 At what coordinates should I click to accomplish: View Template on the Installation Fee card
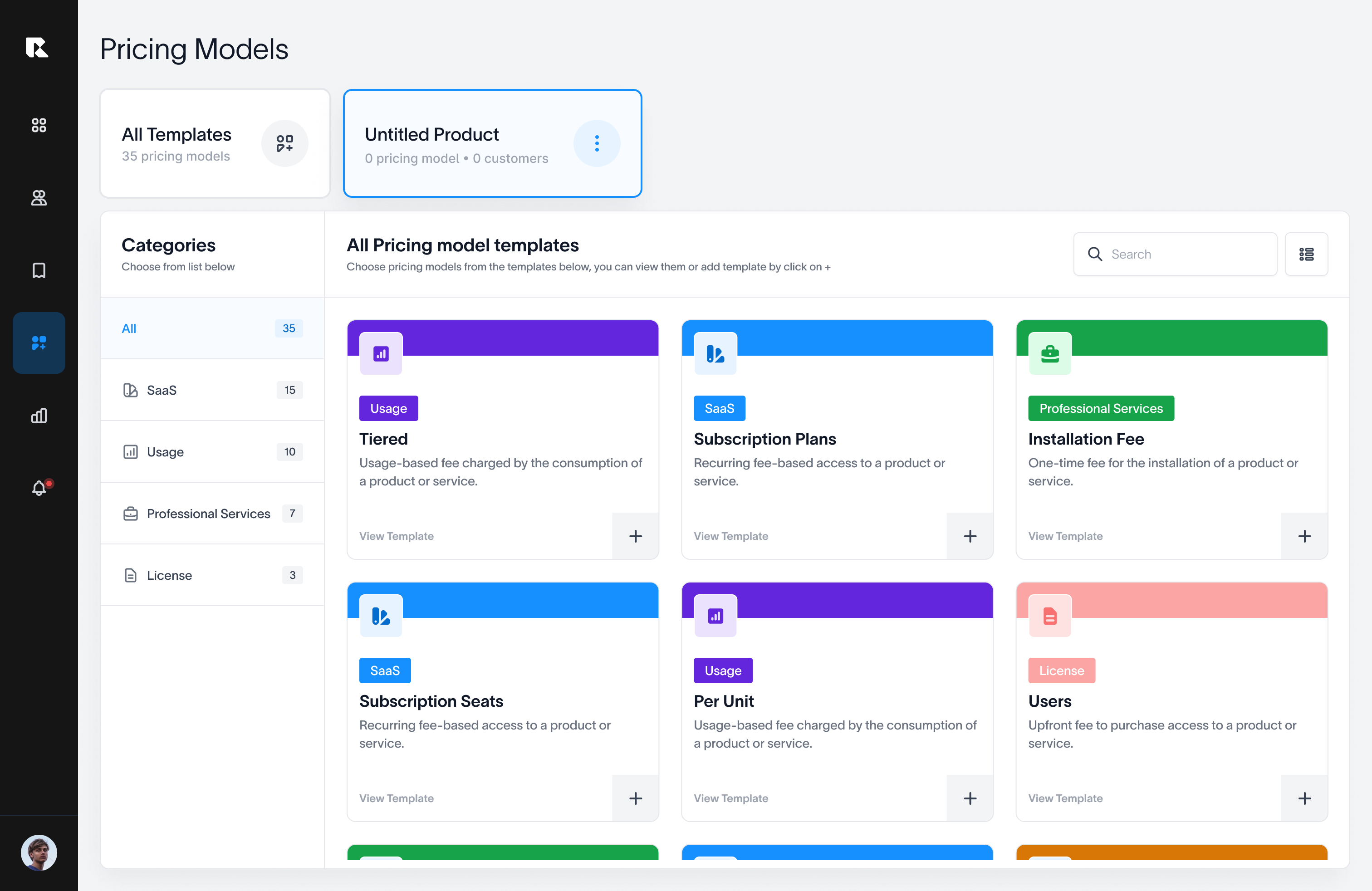tap(1065, 536)
